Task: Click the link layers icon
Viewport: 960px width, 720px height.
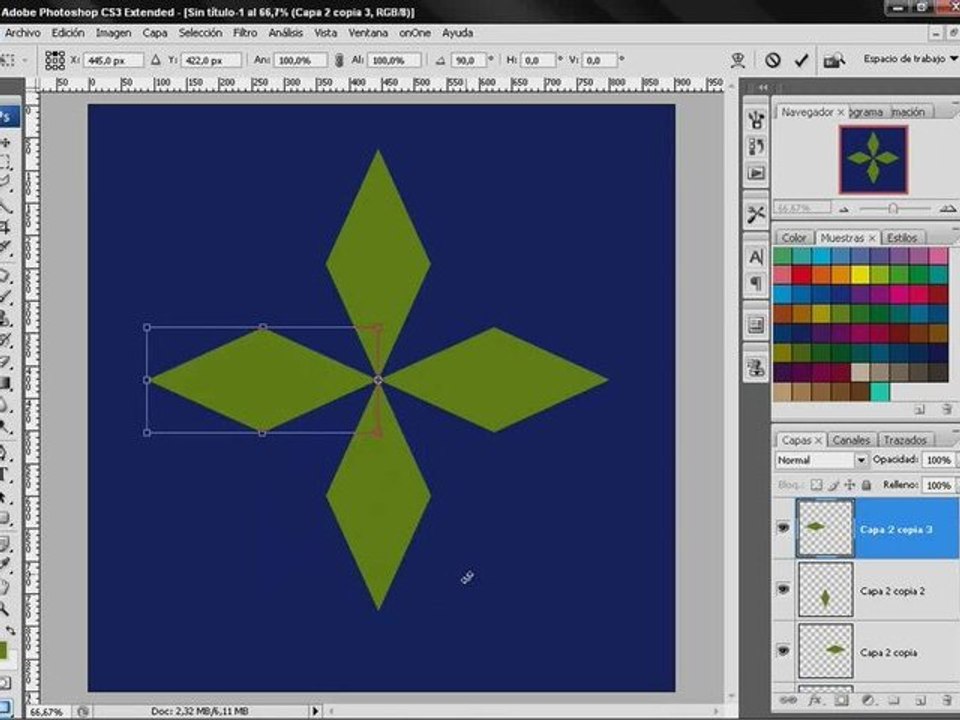Action: 789,700
